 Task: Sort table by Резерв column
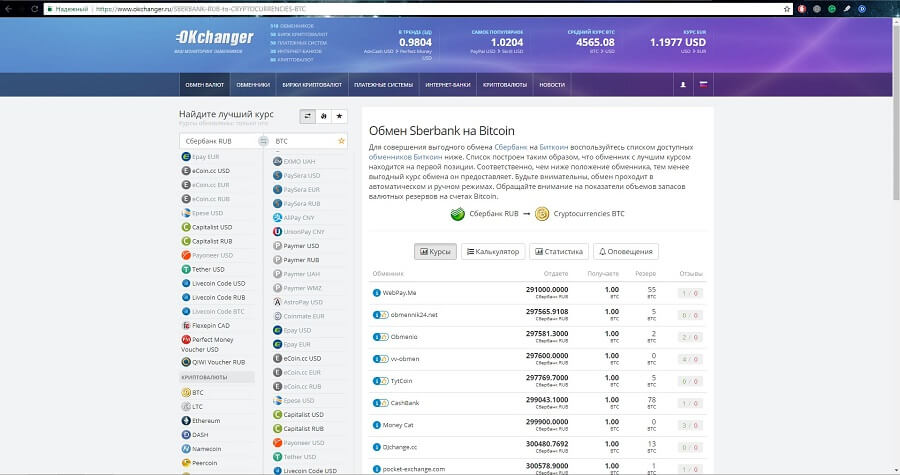pyautogui.click(x=645, y=274)
